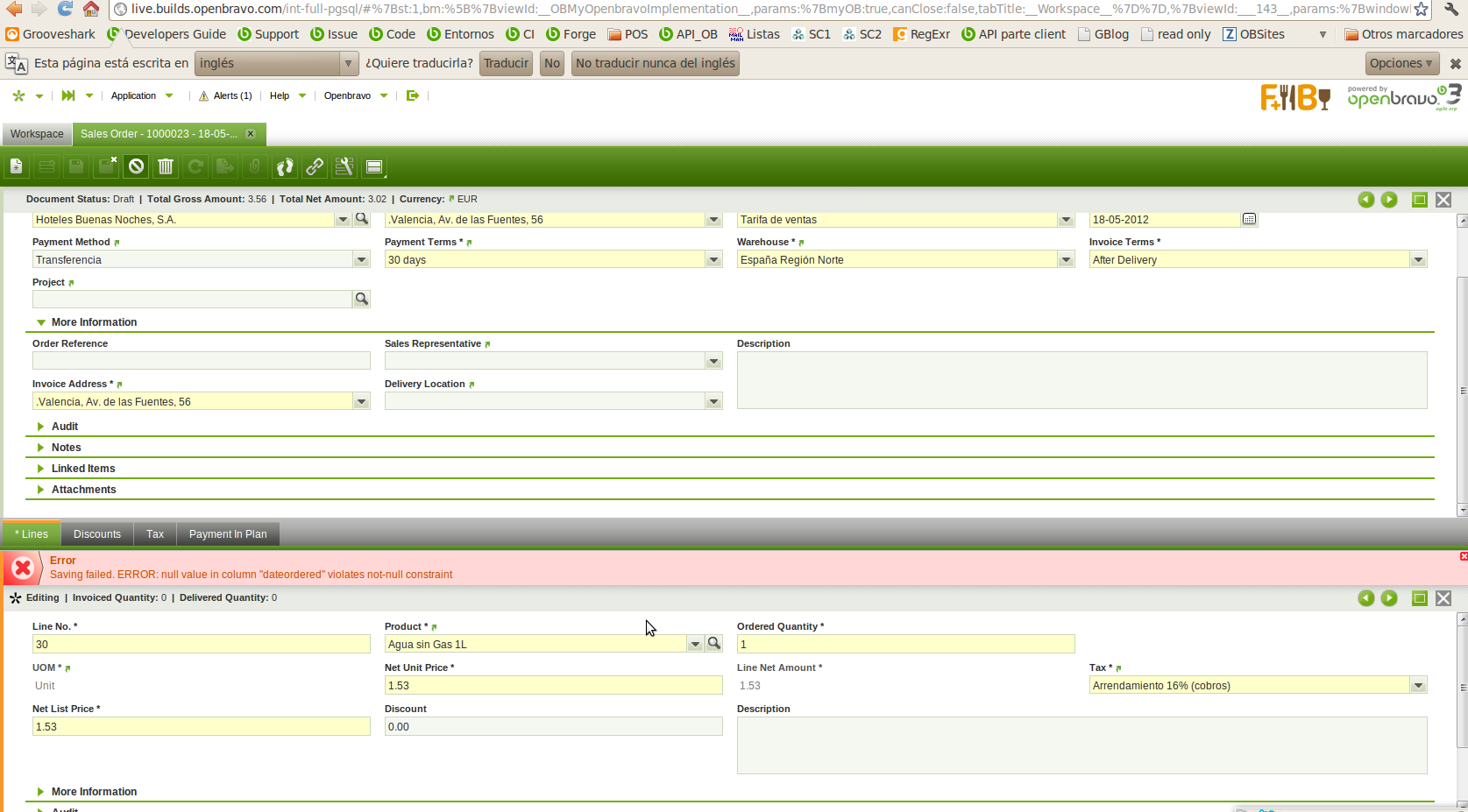
Task: Open the Tax dropdown in lines
Action: [1418, 686]
